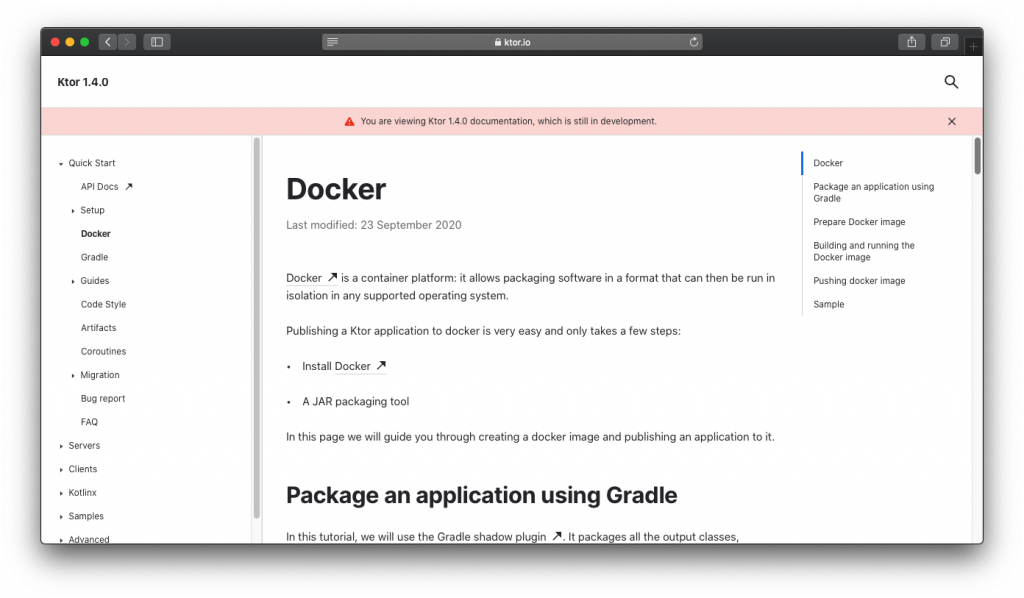Viewport: 1024px width, 598px height.
Task: Toggle the Safari sidebar button
Action: [157, 42]
